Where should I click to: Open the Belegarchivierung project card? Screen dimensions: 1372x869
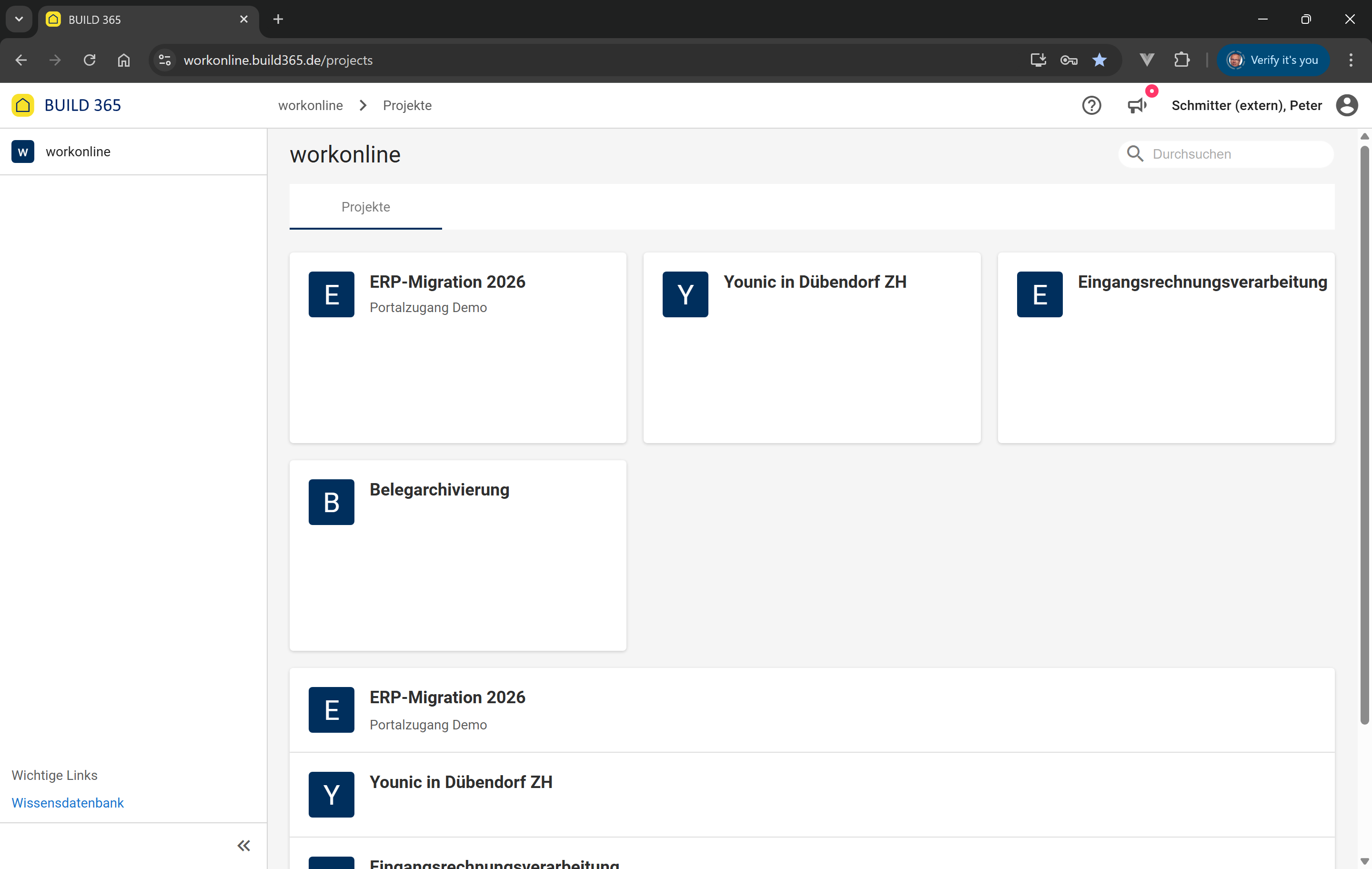(457, 555)
